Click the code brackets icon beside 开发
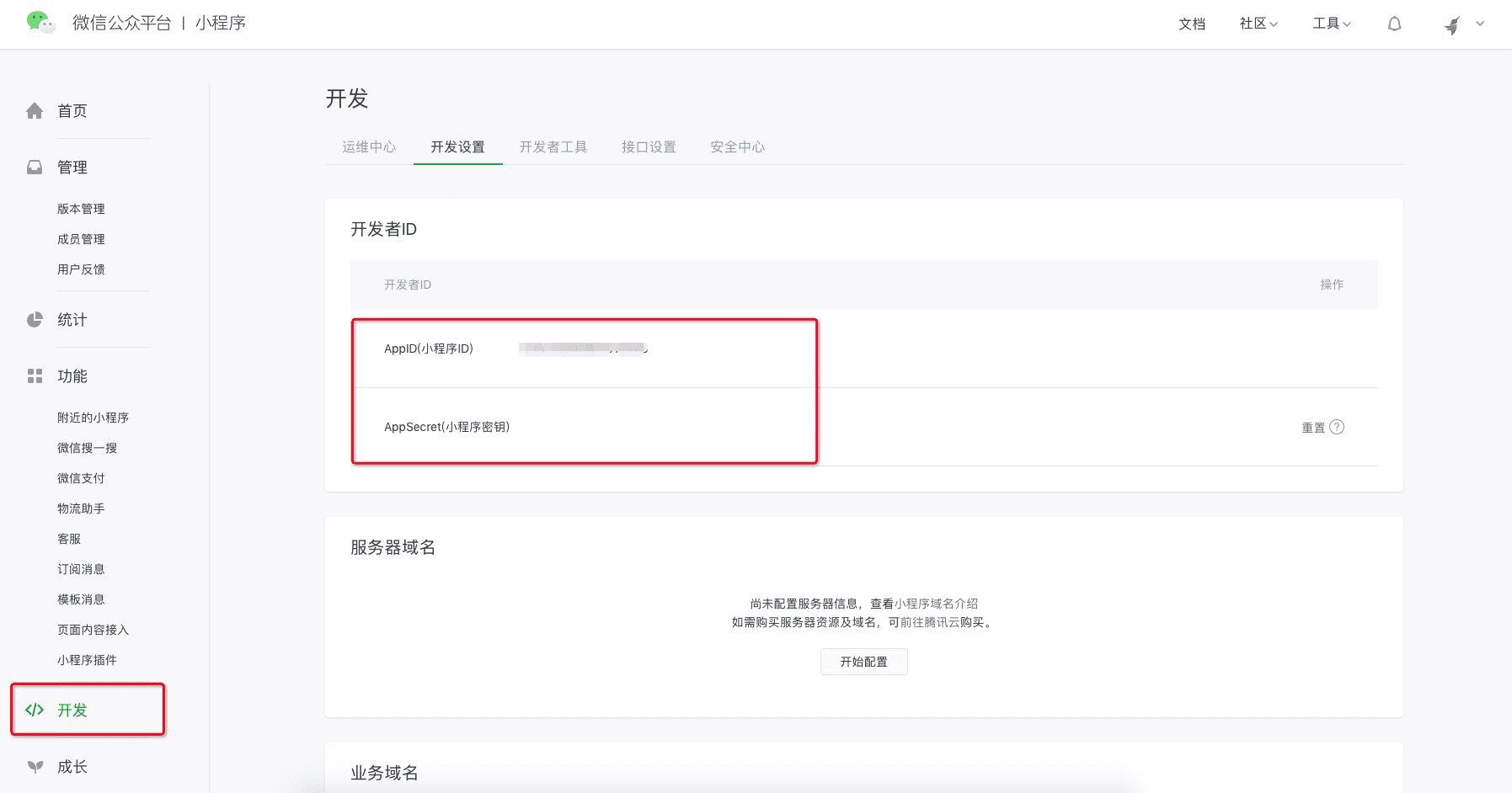The height and width of the screenshot is (793, 1512). [35, 710]
